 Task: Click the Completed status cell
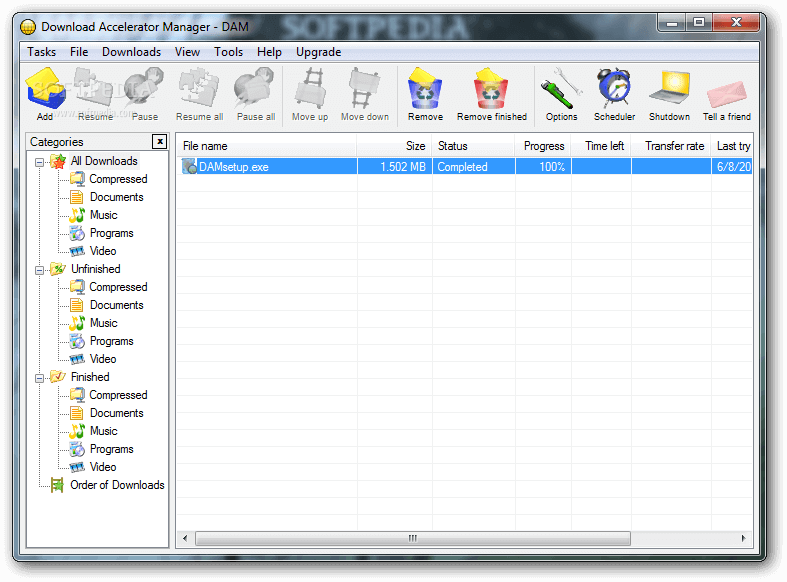tap(474, 167)
